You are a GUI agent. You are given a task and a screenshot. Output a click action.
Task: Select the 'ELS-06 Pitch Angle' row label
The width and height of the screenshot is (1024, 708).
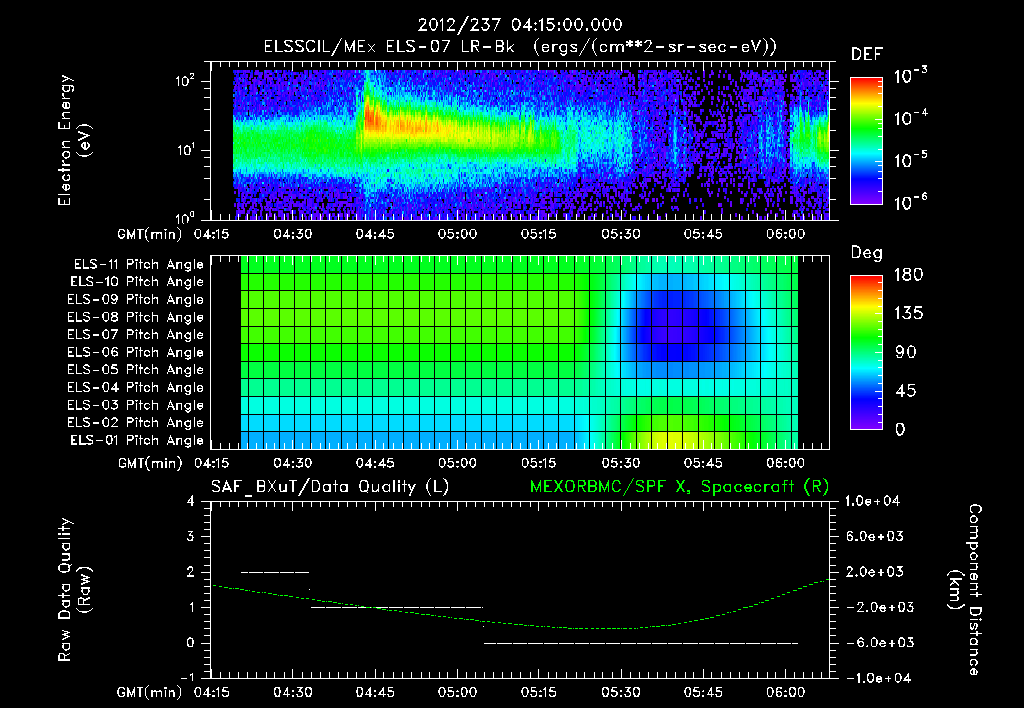pos(136,352)
